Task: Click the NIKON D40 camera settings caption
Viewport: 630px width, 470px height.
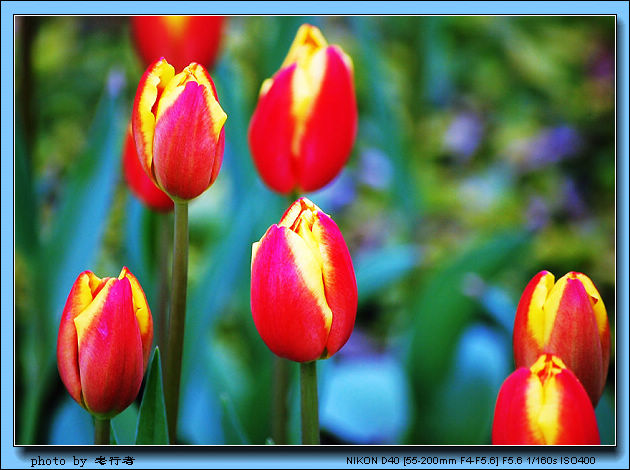Action: (x=471, y=460)
